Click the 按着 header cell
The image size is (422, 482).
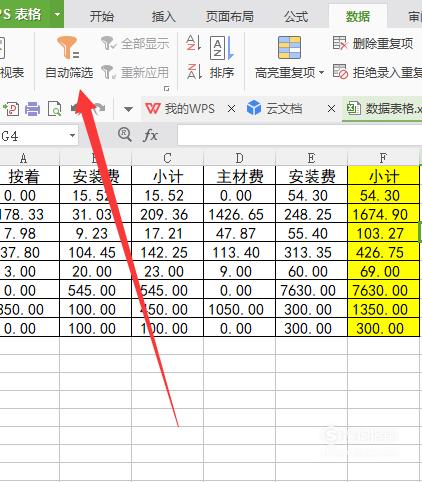30,176
